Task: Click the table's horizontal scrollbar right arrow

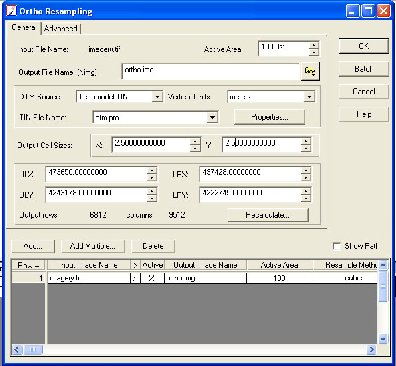Action: point(371,350)
